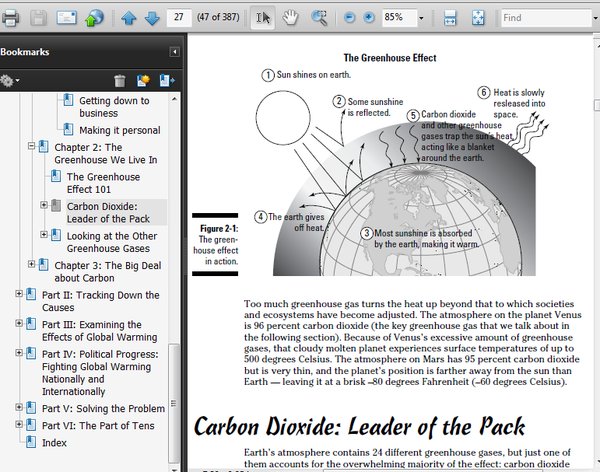Activate the Hand pan tool
This screenshot has width=600, height=472.
click(291, 18)
